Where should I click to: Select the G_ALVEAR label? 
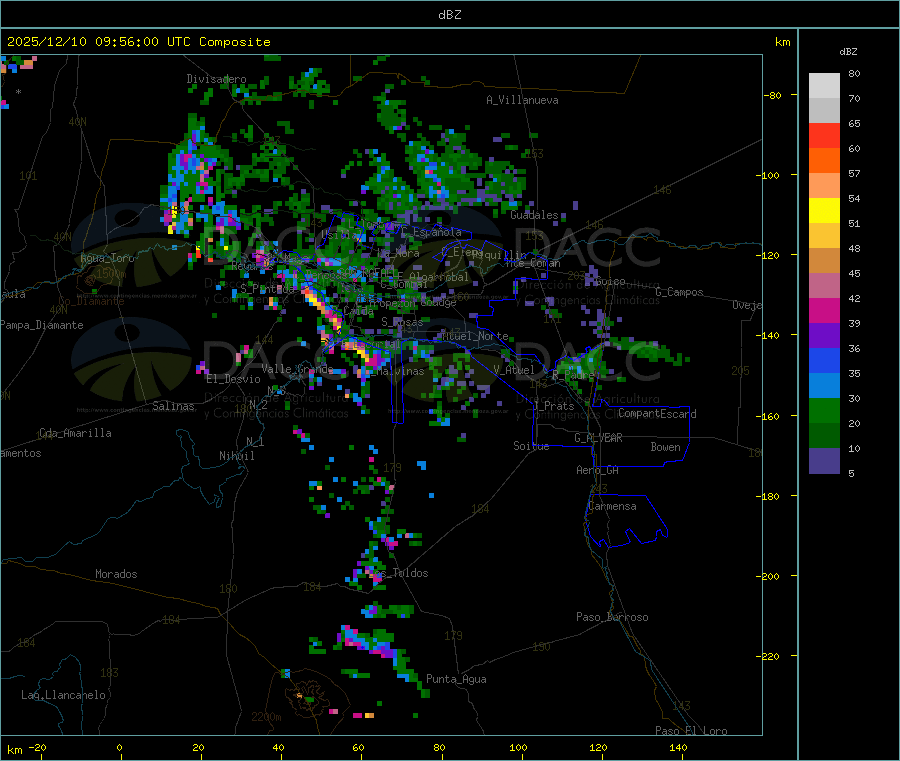(x=598, y=438)
